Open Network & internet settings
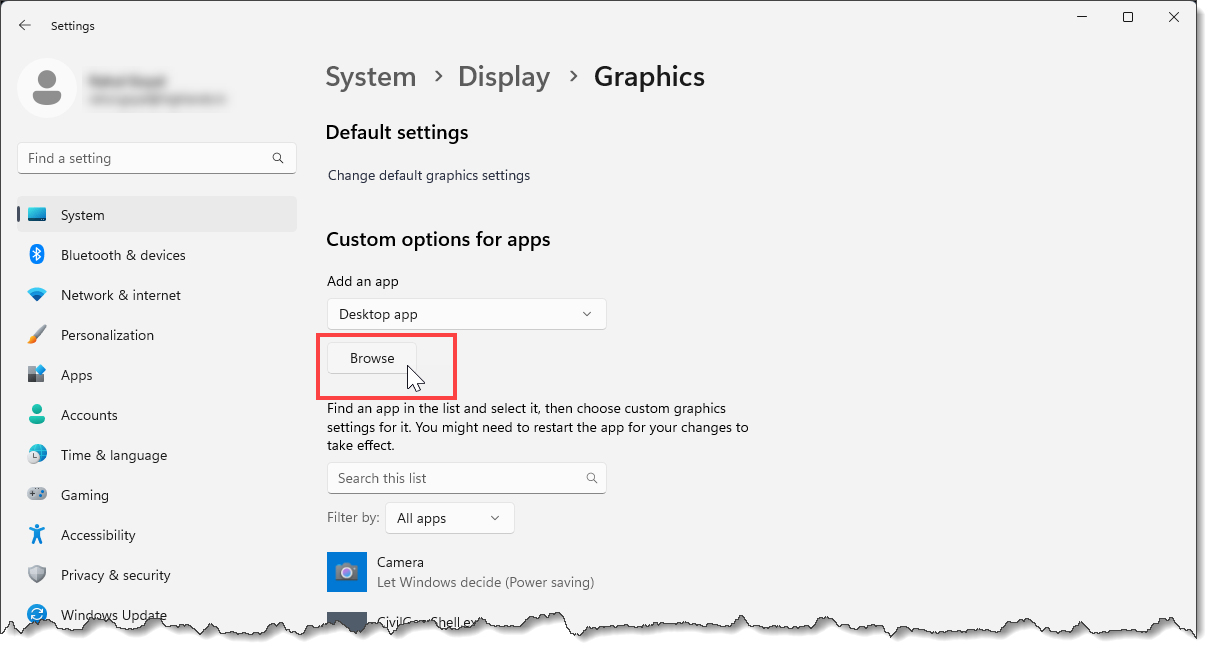The image size is (1212, 648). click(x=119, y=294)
